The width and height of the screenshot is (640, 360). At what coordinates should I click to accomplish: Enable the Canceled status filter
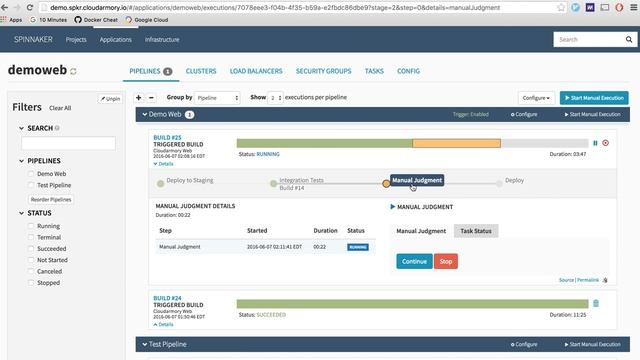[31, 271]
